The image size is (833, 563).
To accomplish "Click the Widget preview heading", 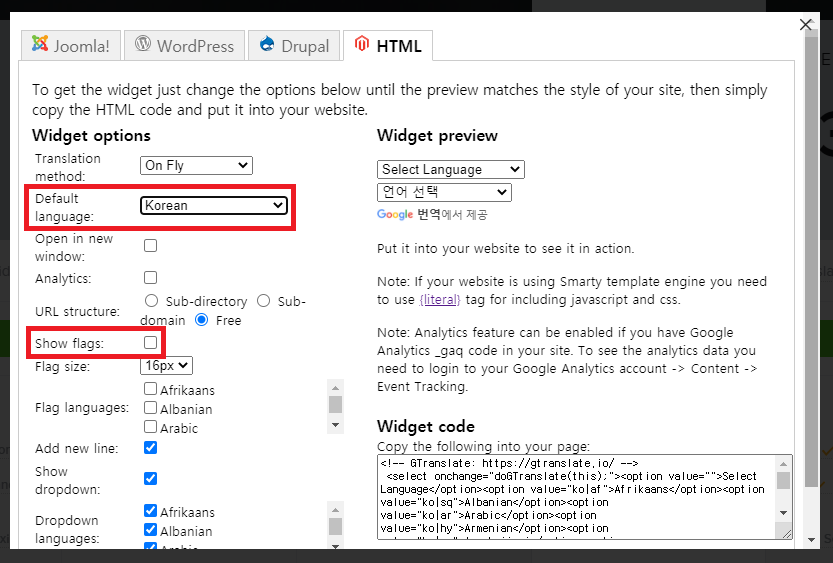I will [437, 135].
